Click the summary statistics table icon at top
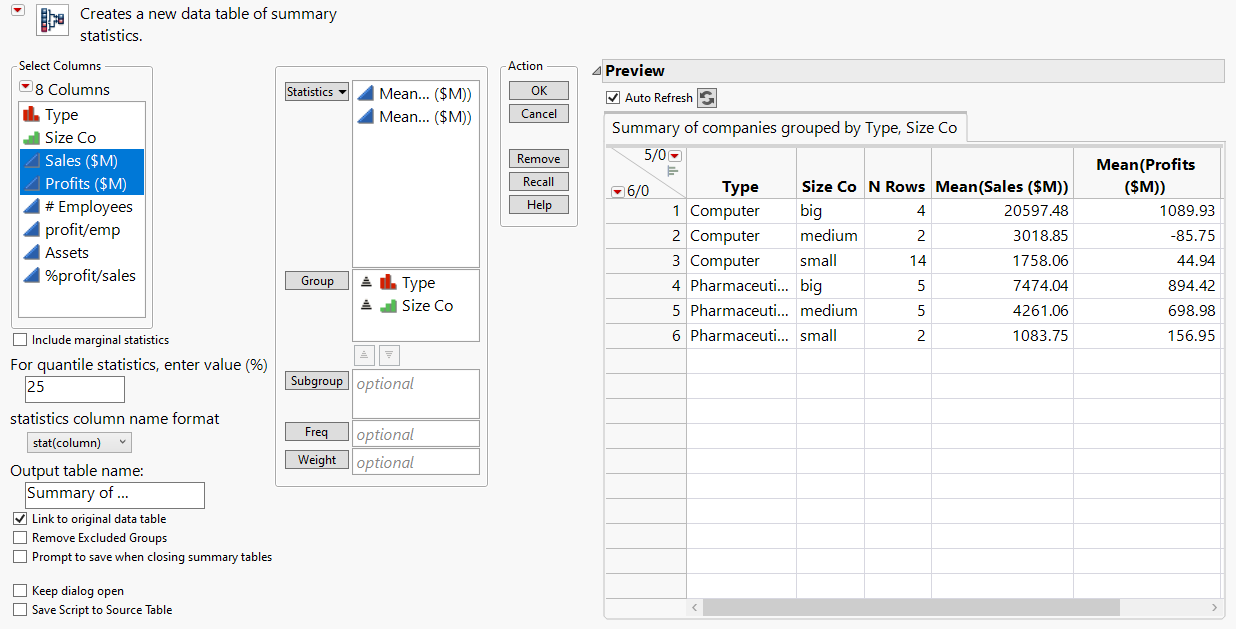 pos(52,22)
